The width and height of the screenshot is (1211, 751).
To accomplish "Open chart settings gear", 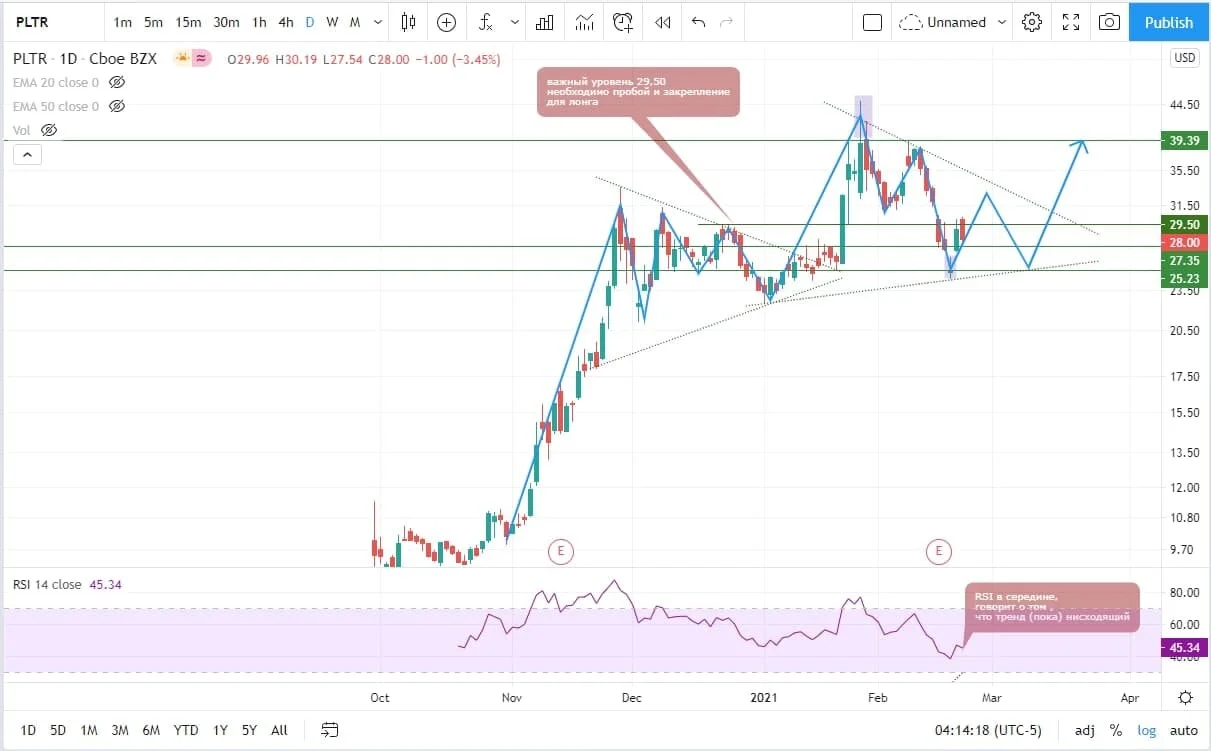I will click(x=1032, y=22).
